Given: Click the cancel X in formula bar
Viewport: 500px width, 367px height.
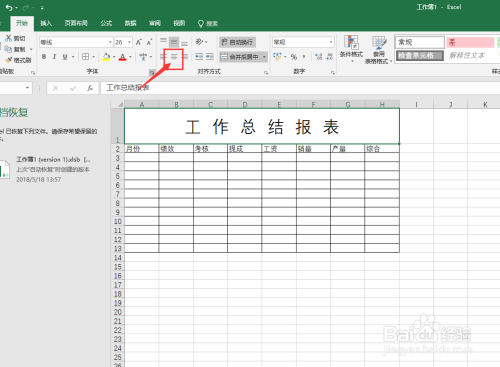Looking at the screenshot, I should 56,88.
